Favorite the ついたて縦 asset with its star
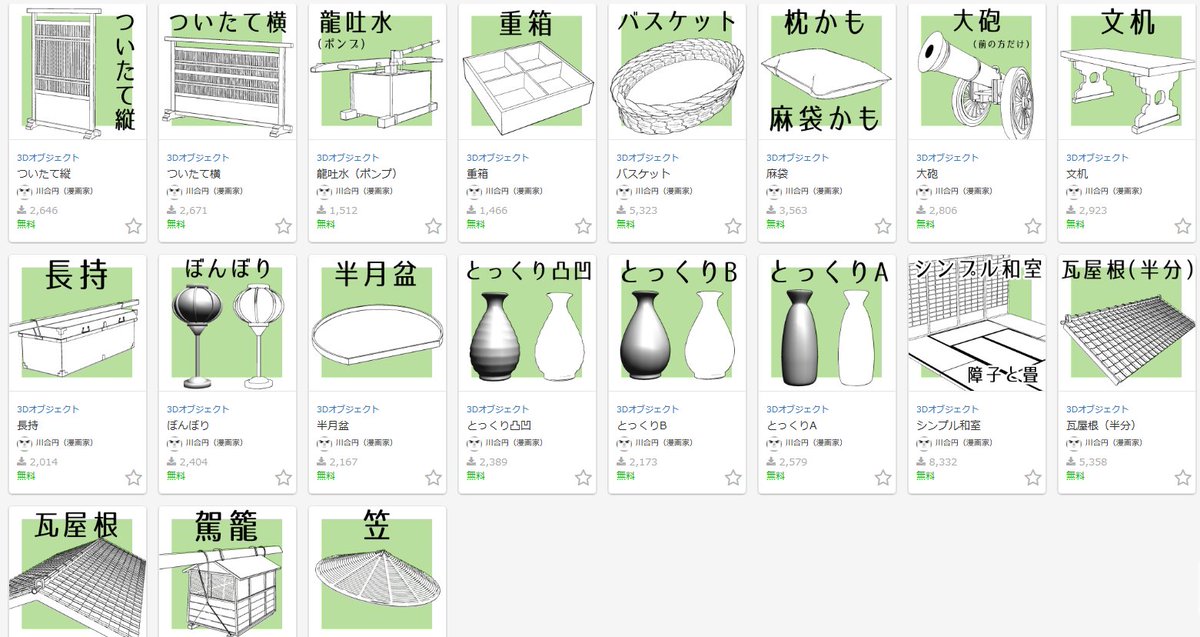 (134, 226)
